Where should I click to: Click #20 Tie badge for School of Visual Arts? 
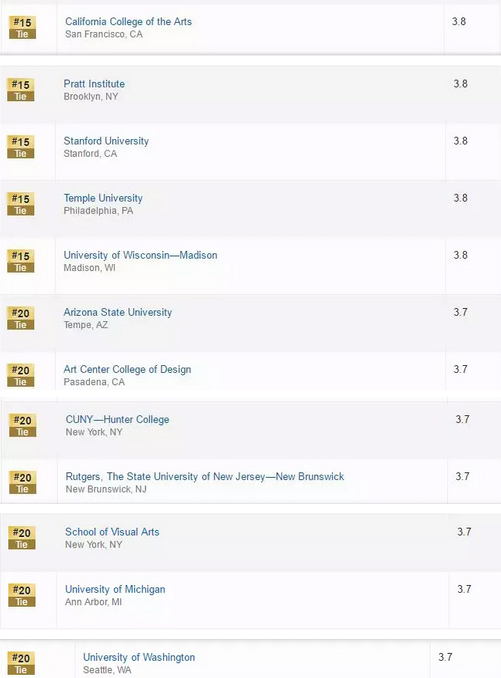pyautogui.click(x=22, y=537)
